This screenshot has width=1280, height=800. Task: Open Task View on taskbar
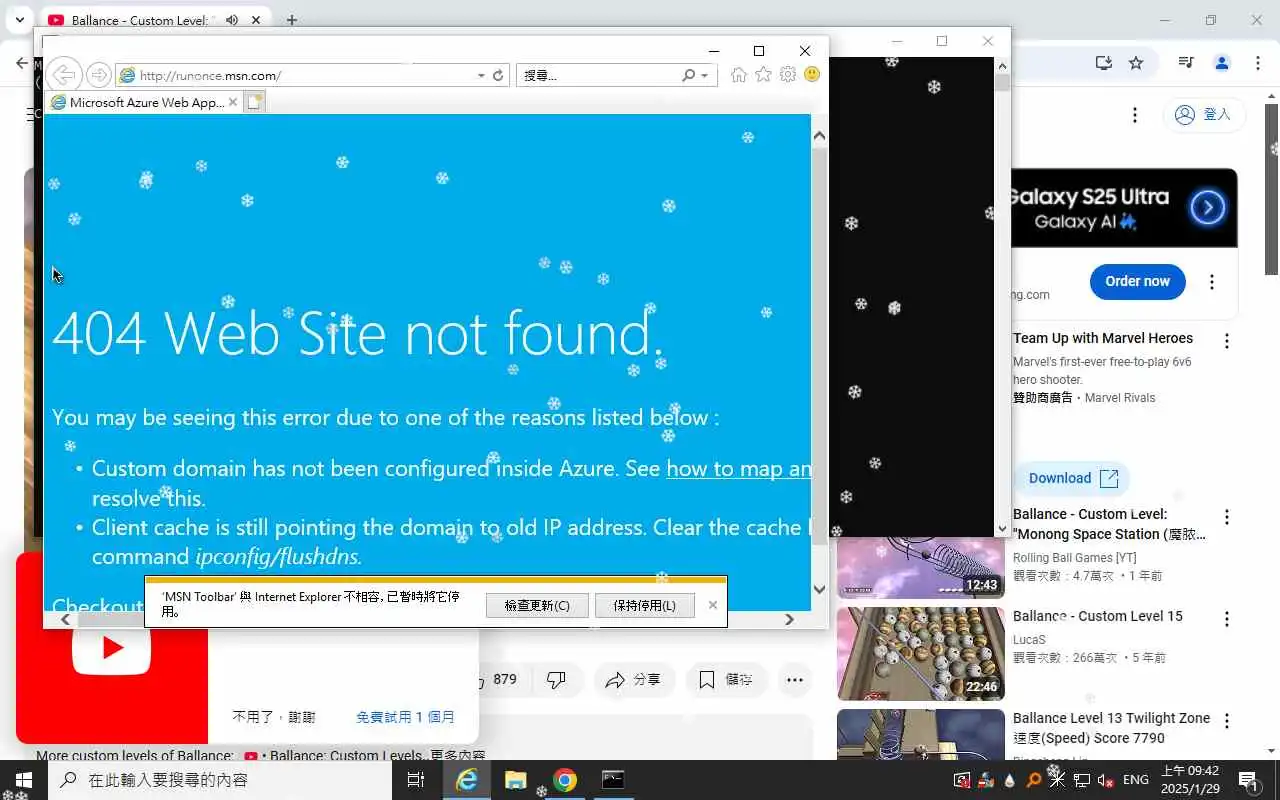click(416, 780)
